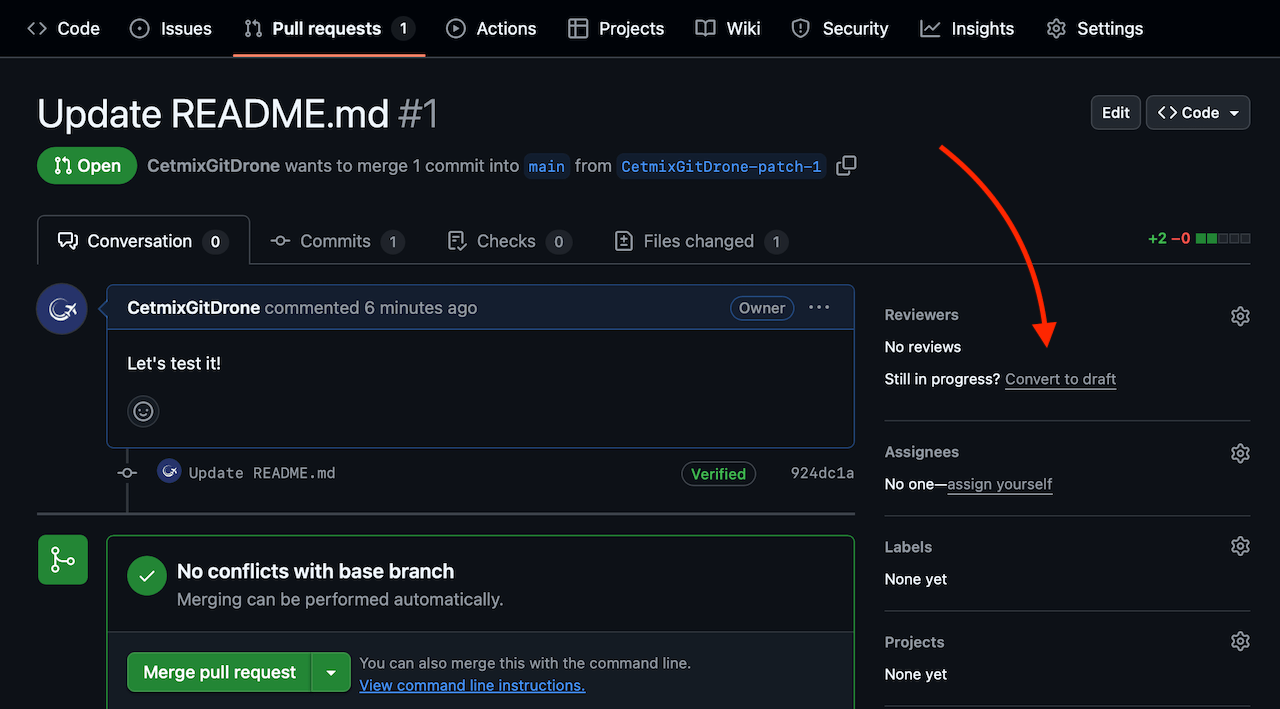Open the comment's ellipsis options menu
The height and width of the screenshot is (709, 1280).
click(x=819, y=307)
